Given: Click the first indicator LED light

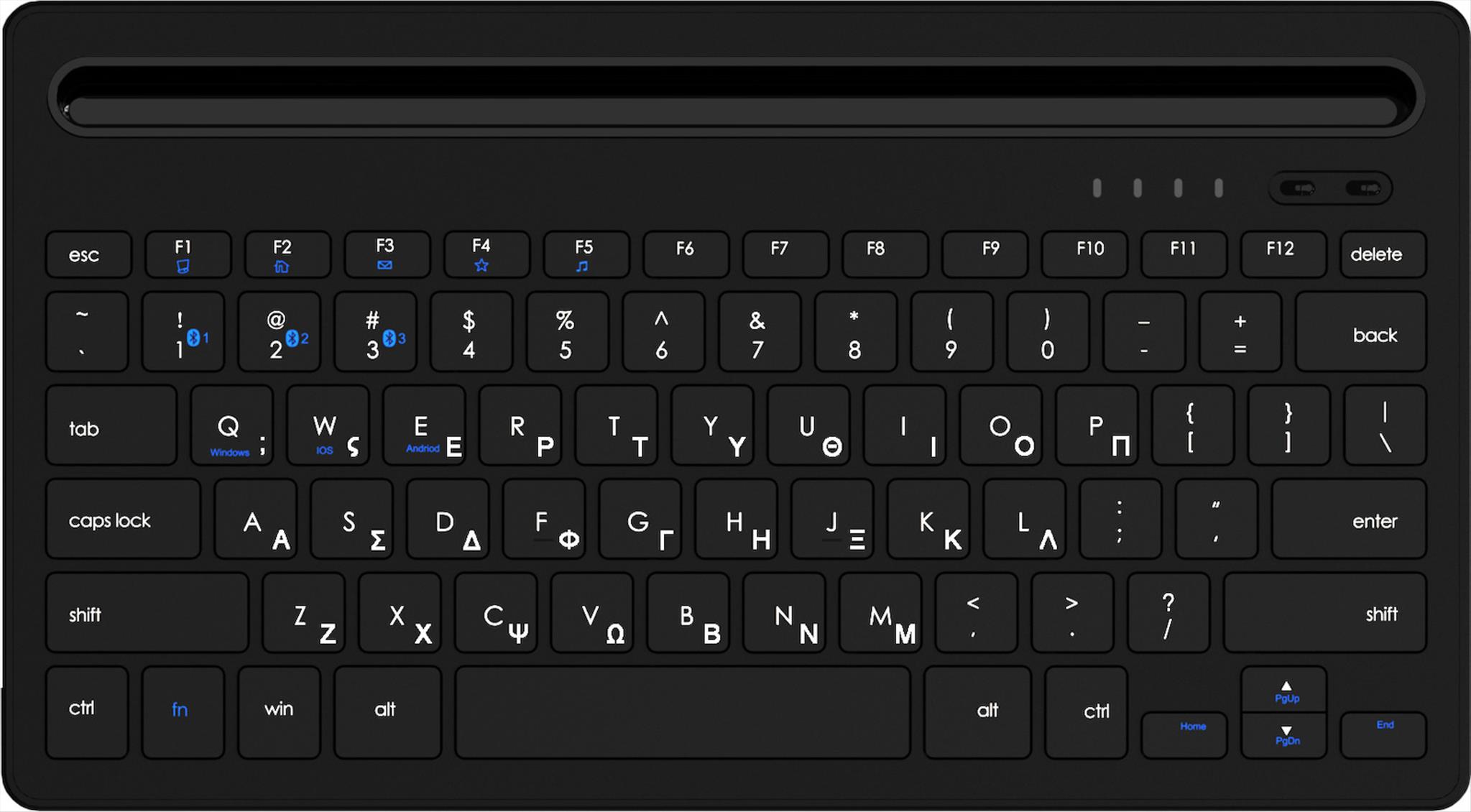Looking at the screenshot, I should [x=1097, y=188].
